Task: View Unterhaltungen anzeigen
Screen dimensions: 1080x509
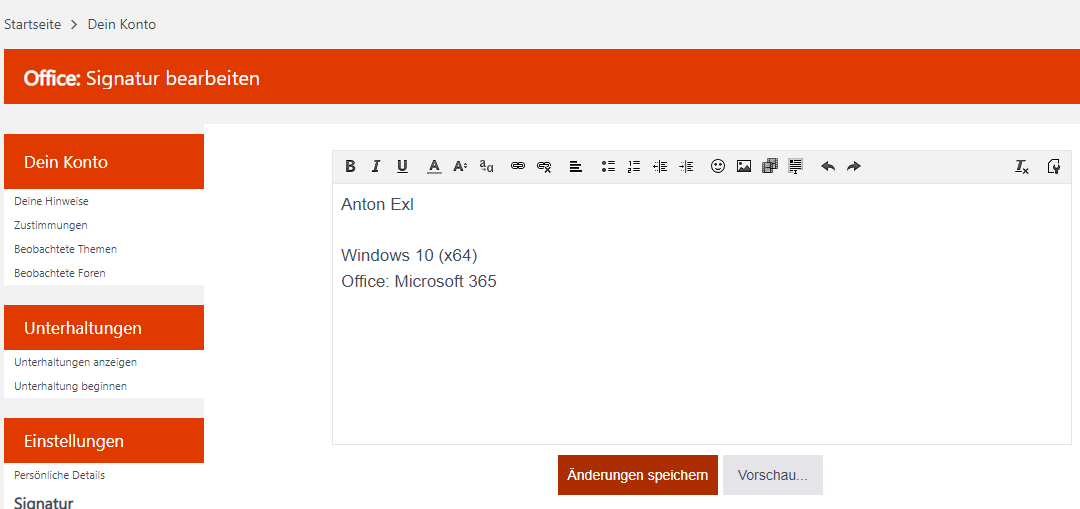Action: [75, 362]
